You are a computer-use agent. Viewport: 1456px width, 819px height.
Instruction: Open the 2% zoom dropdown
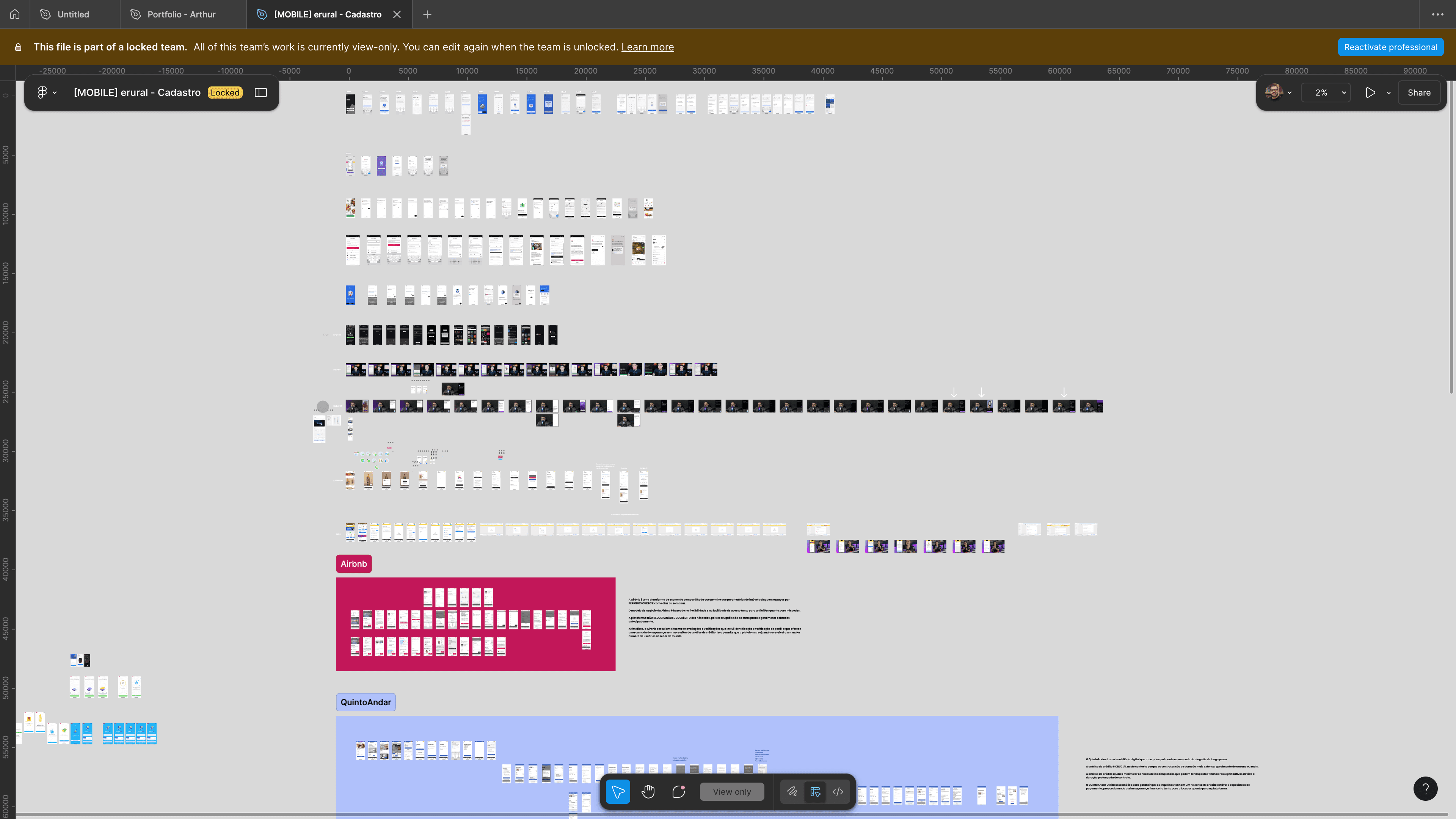pos(1326,93)
